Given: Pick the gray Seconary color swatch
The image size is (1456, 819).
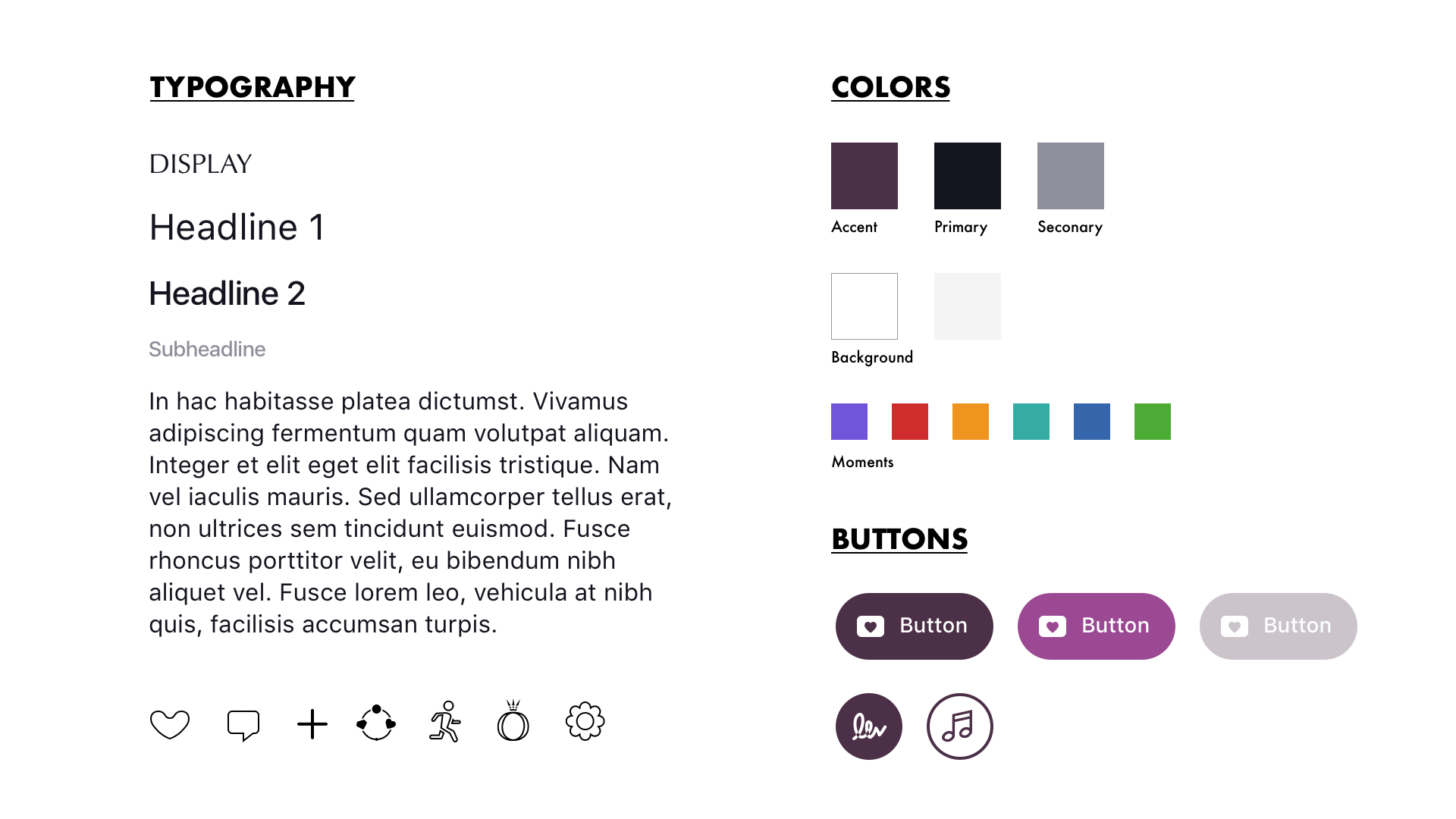Looking at the screenshot, I should (x=1071, y=176).
